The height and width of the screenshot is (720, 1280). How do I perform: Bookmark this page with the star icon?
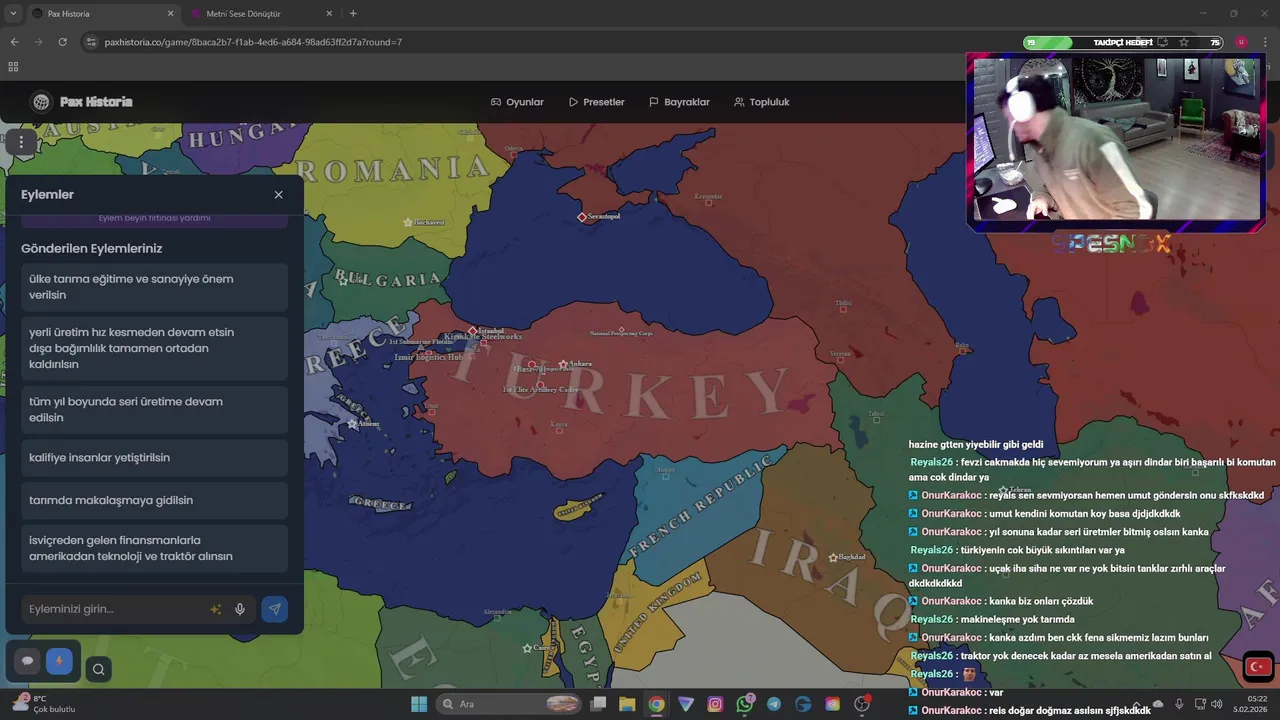1184,42
